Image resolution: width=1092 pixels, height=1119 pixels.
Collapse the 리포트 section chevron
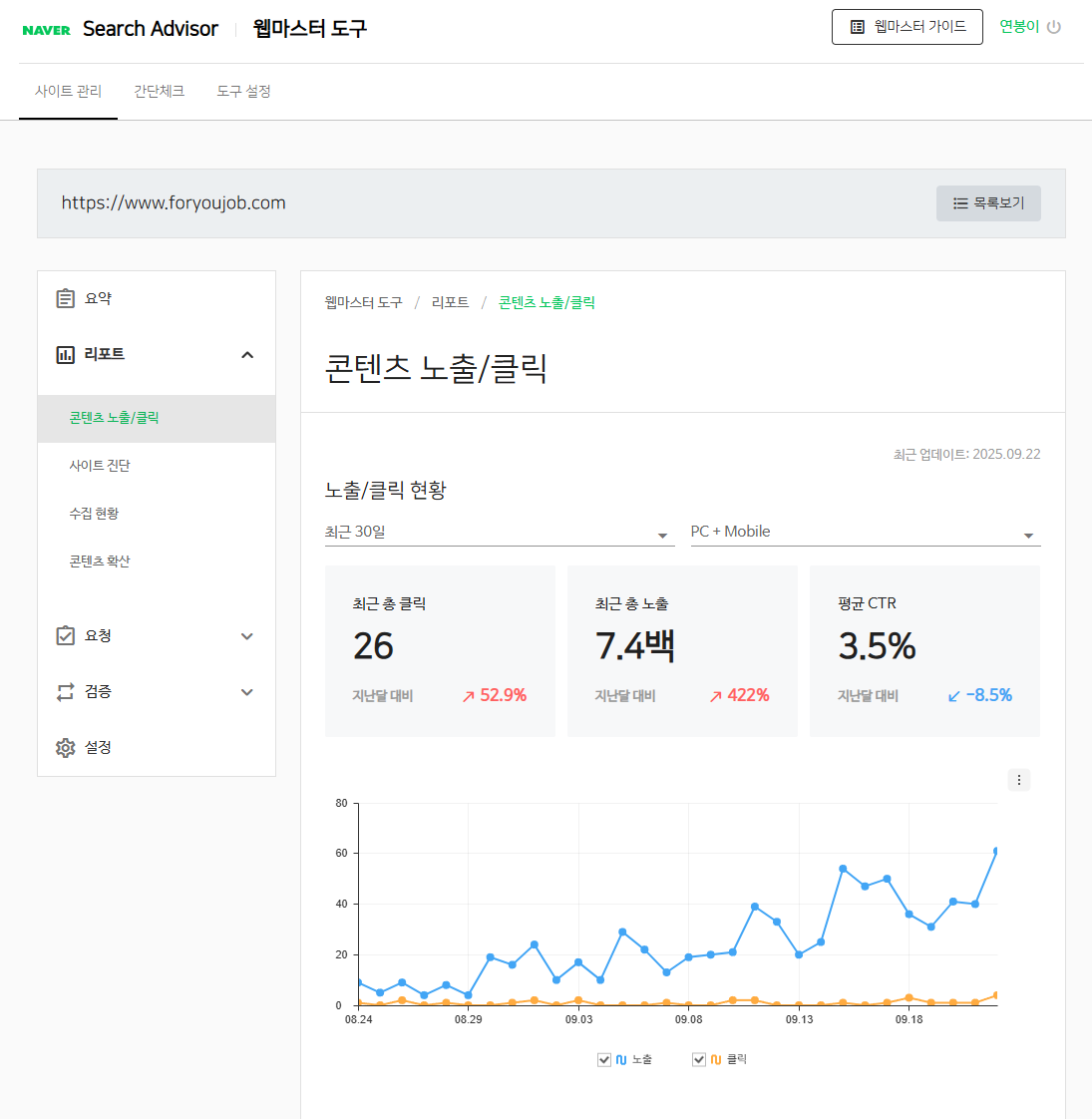(x=247, y=355)
